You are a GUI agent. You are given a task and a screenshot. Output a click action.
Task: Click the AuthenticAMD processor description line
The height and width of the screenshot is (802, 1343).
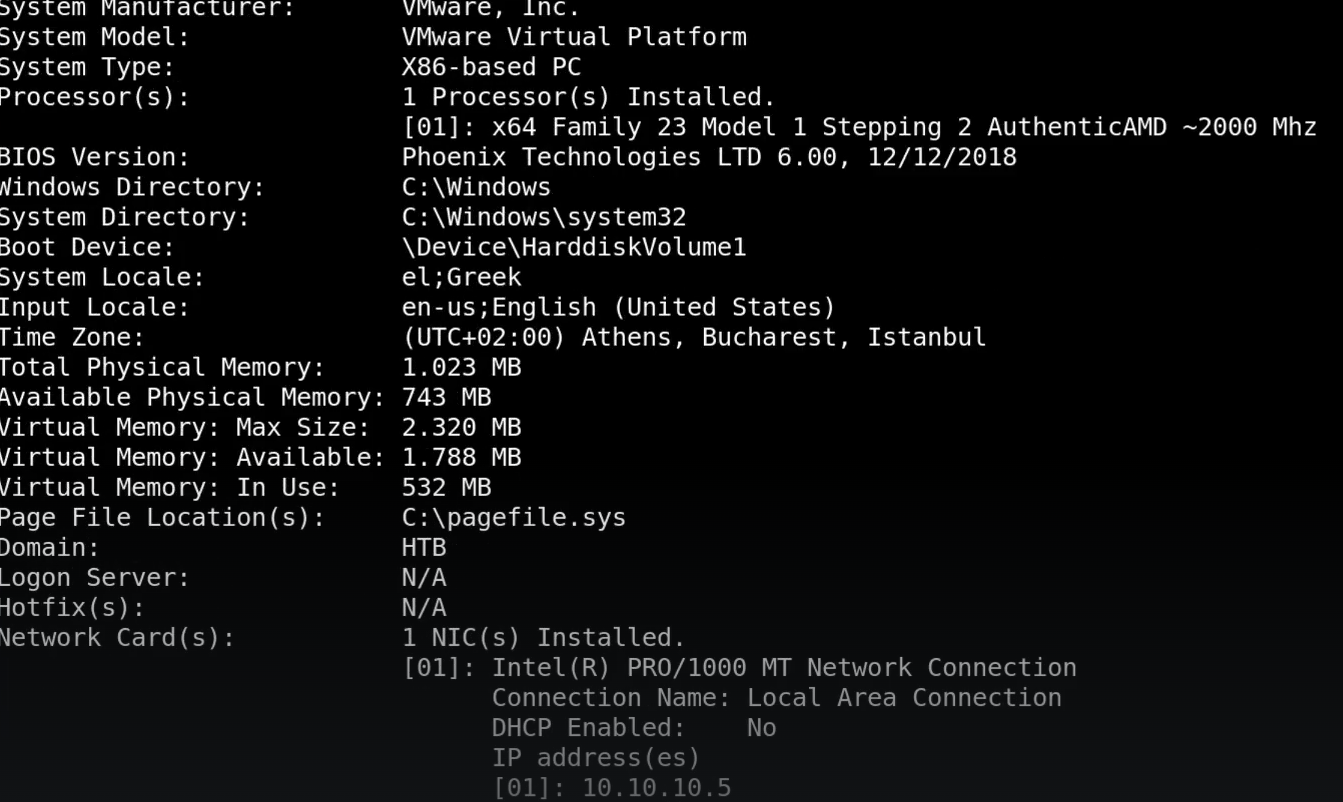[859, 128]
